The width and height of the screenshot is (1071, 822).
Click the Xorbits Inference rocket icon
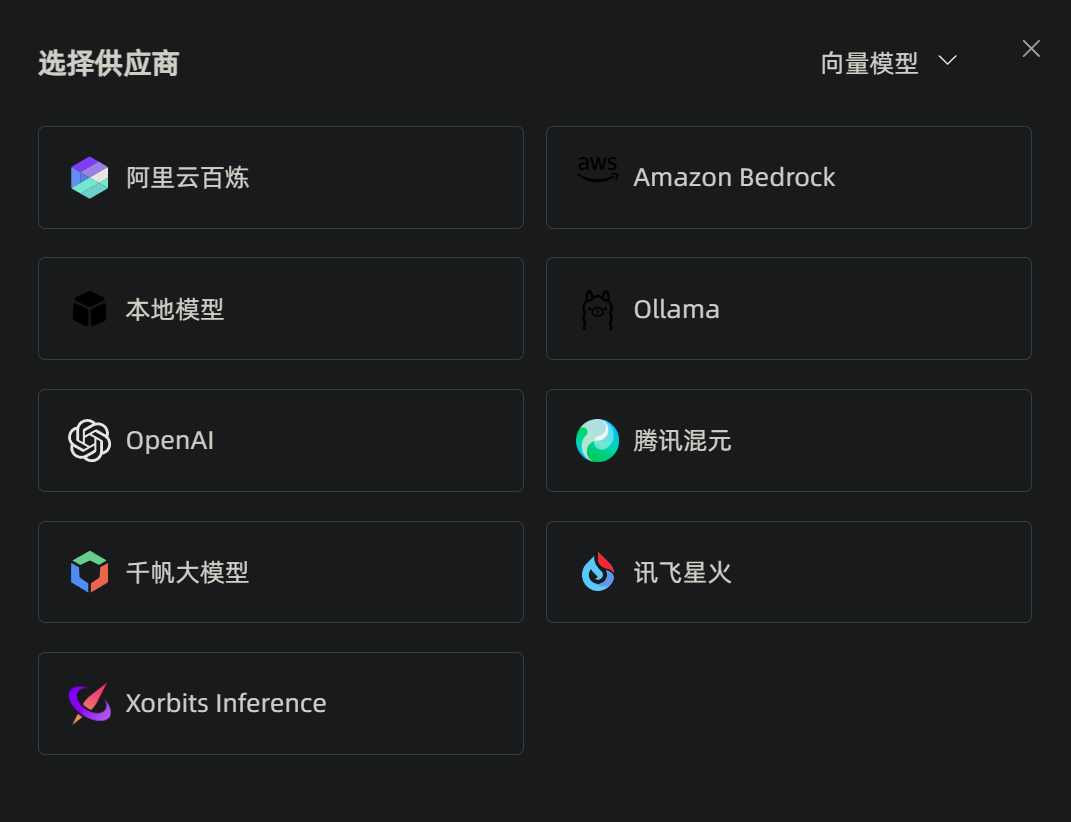pos(89,703)
